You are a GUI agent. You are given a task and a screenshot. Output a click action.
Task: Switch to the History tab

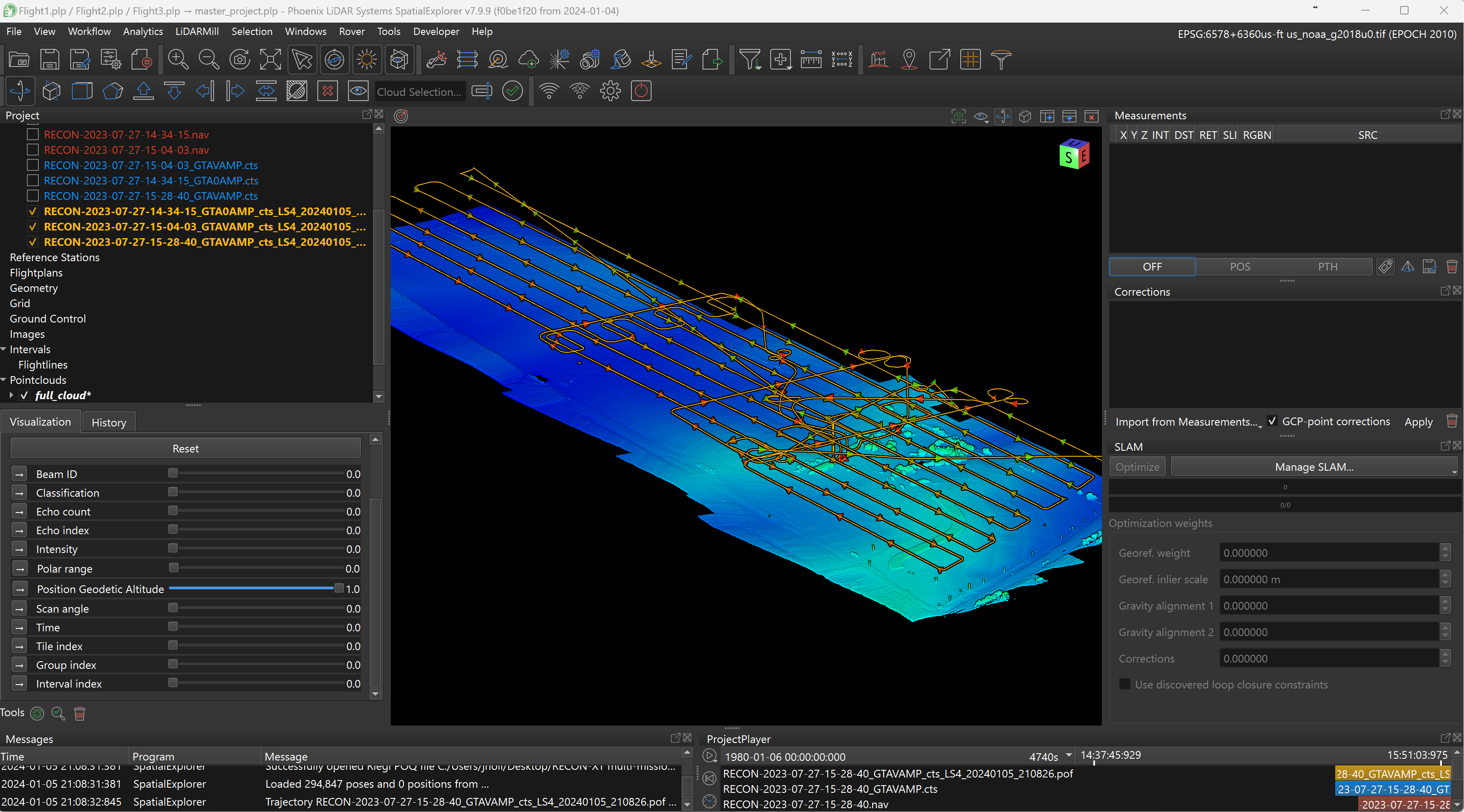point(109,422)
